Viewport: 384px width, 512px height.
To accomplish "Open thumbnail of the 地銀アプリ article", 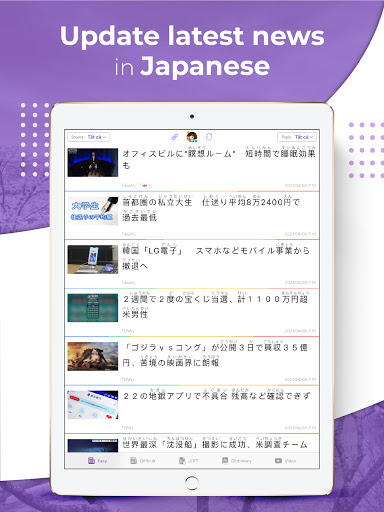I will coord(93,405).
